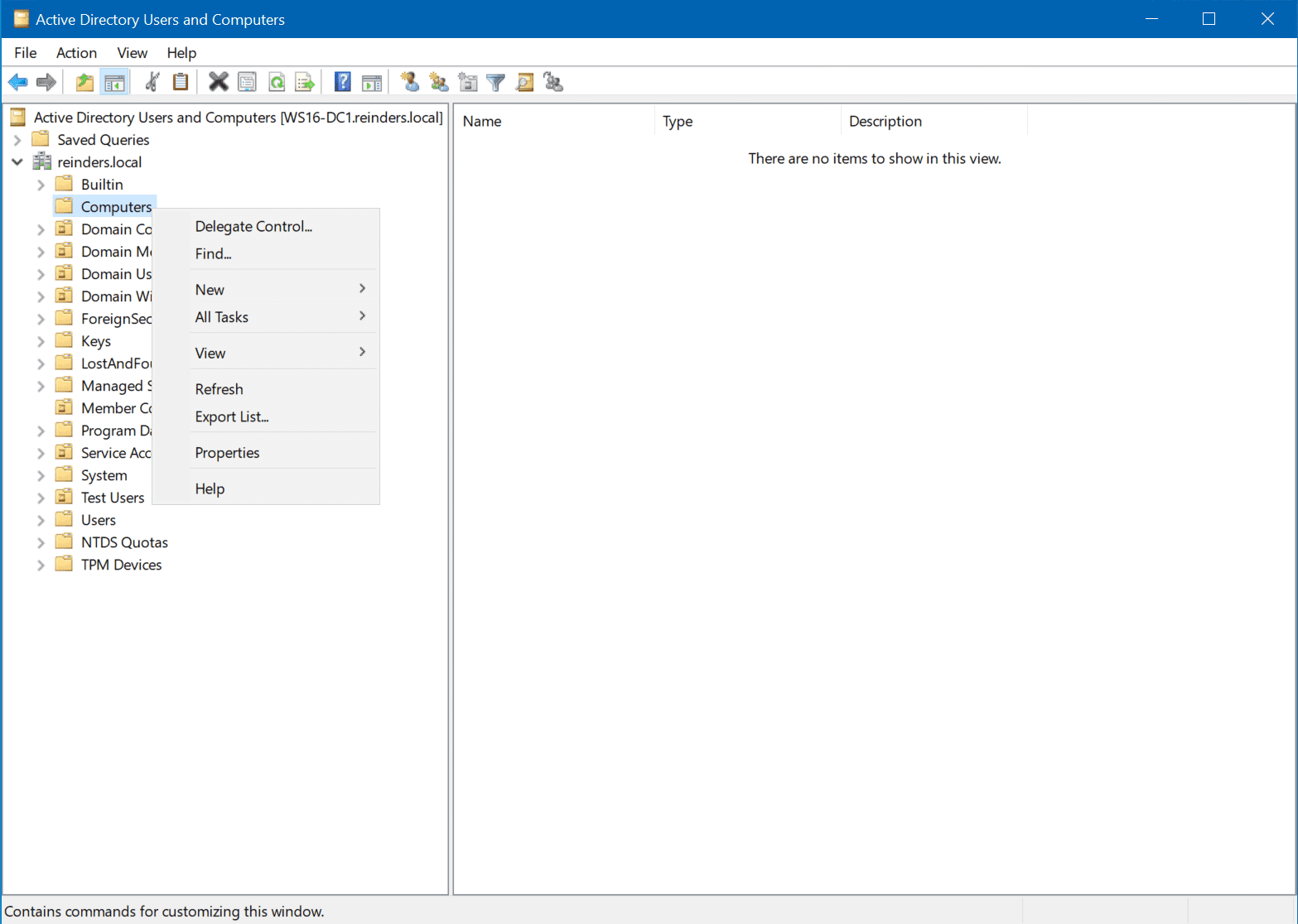Select the System tree item
The height and width of the screenshot is (924, 1298).
[104, 475]
